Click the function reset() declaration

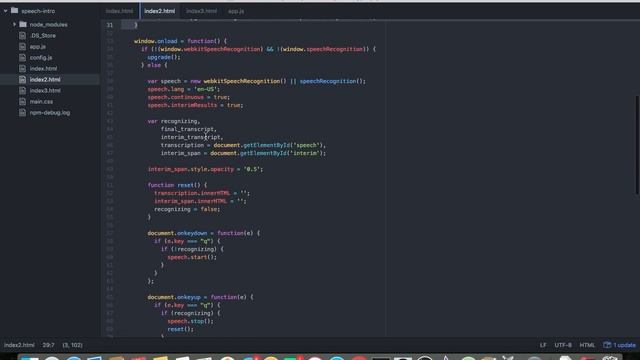point(177,185)
